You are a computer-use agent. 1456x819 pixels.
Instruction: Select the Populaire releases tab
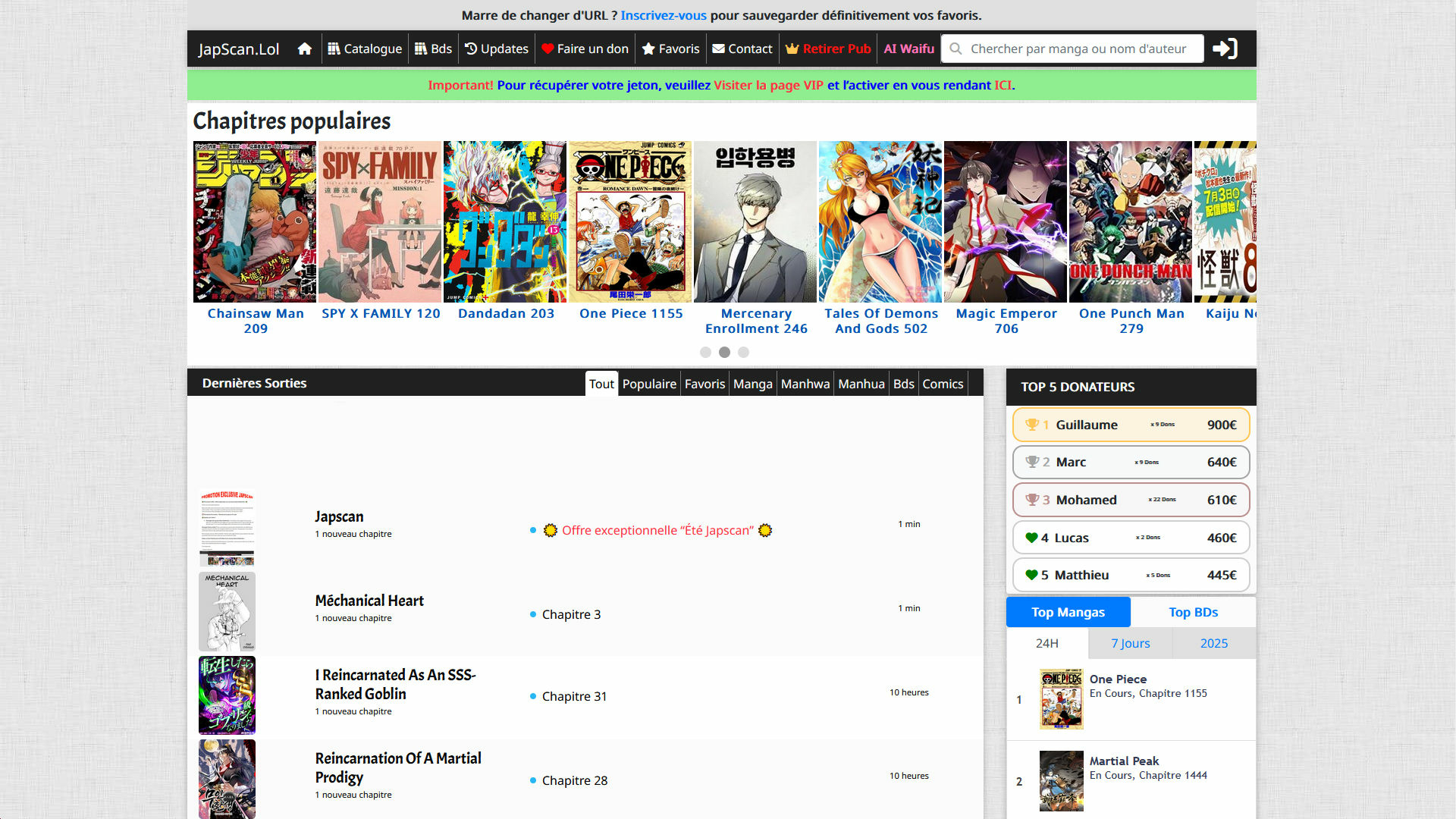649,384
